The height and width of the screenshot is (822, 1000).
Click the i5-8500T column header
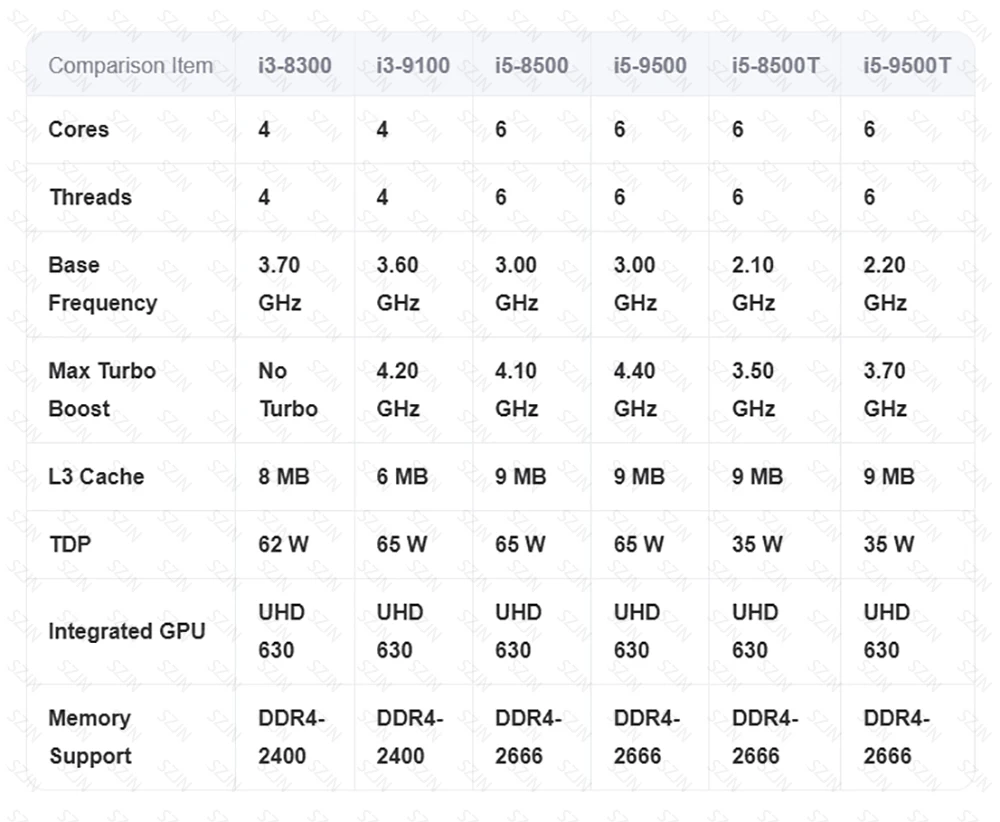(775, 66)
